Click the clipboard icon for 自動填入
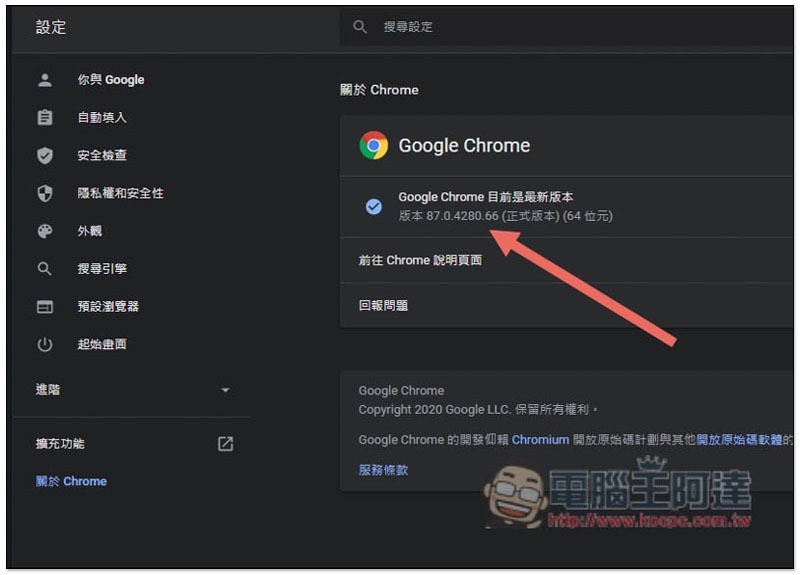Viewport: 800px width, 575px height. (44, 118)
